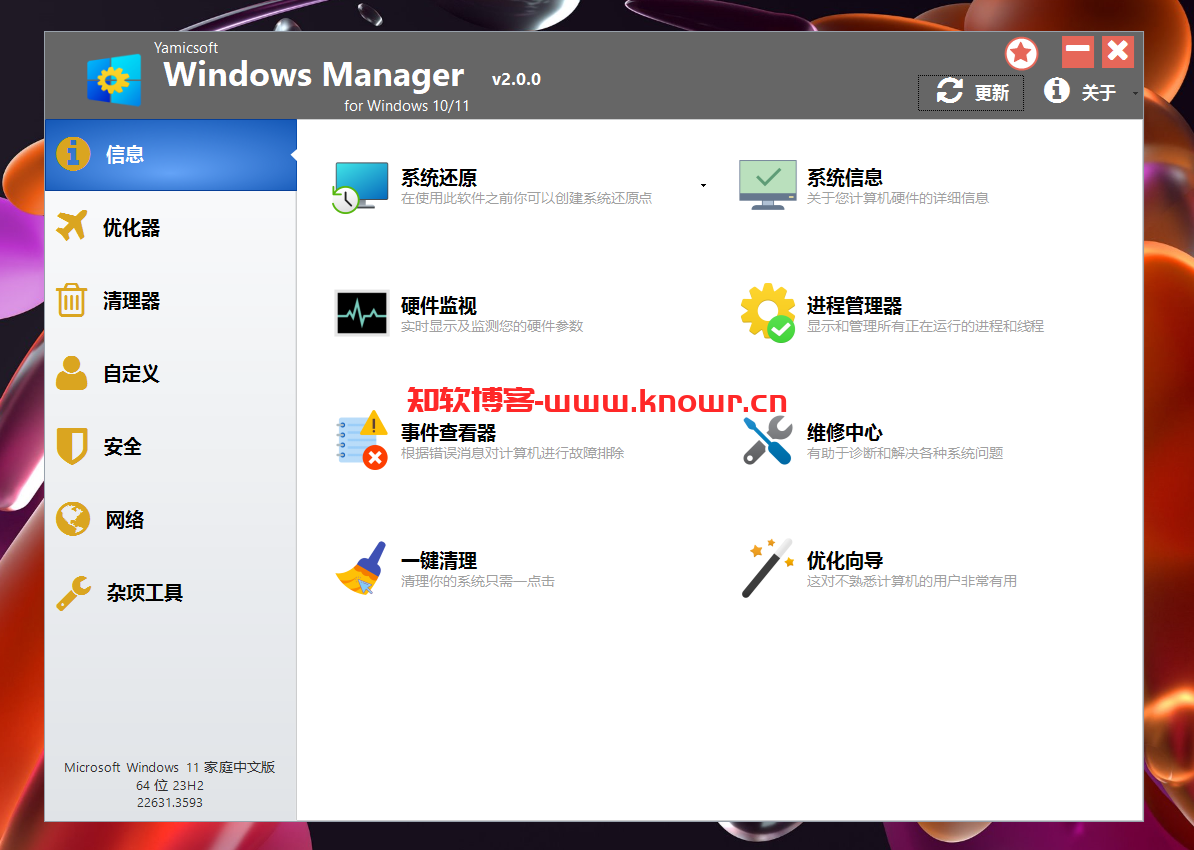The width and height of the screenshot is (1194, 850).
Task: Click the 自定义 person icon
Action: [x=72, y=372]
